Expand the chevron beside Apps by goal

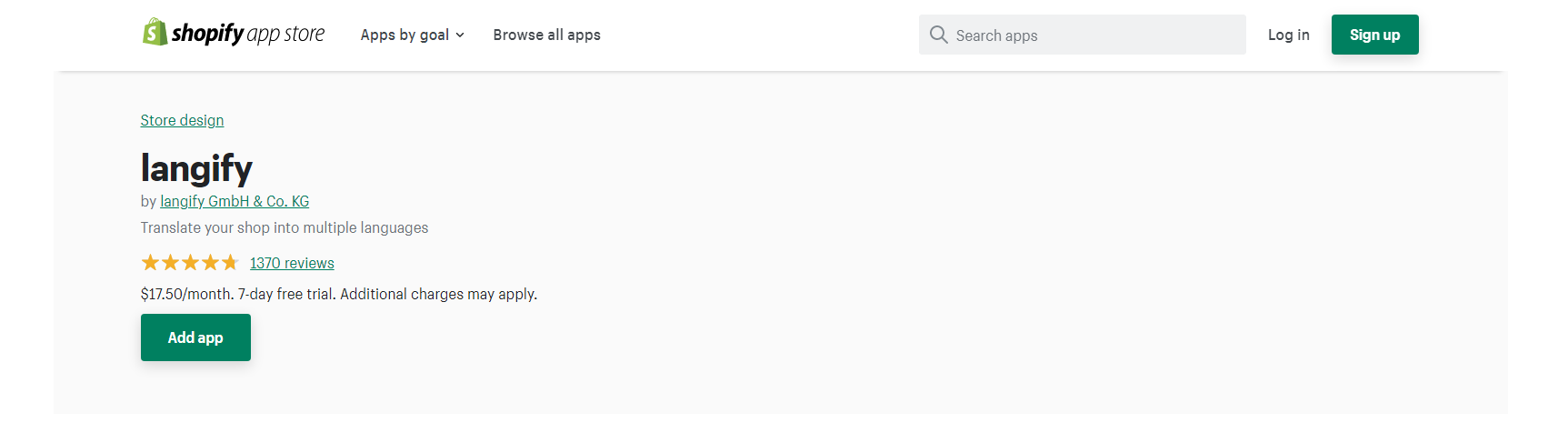pos(460,35)
